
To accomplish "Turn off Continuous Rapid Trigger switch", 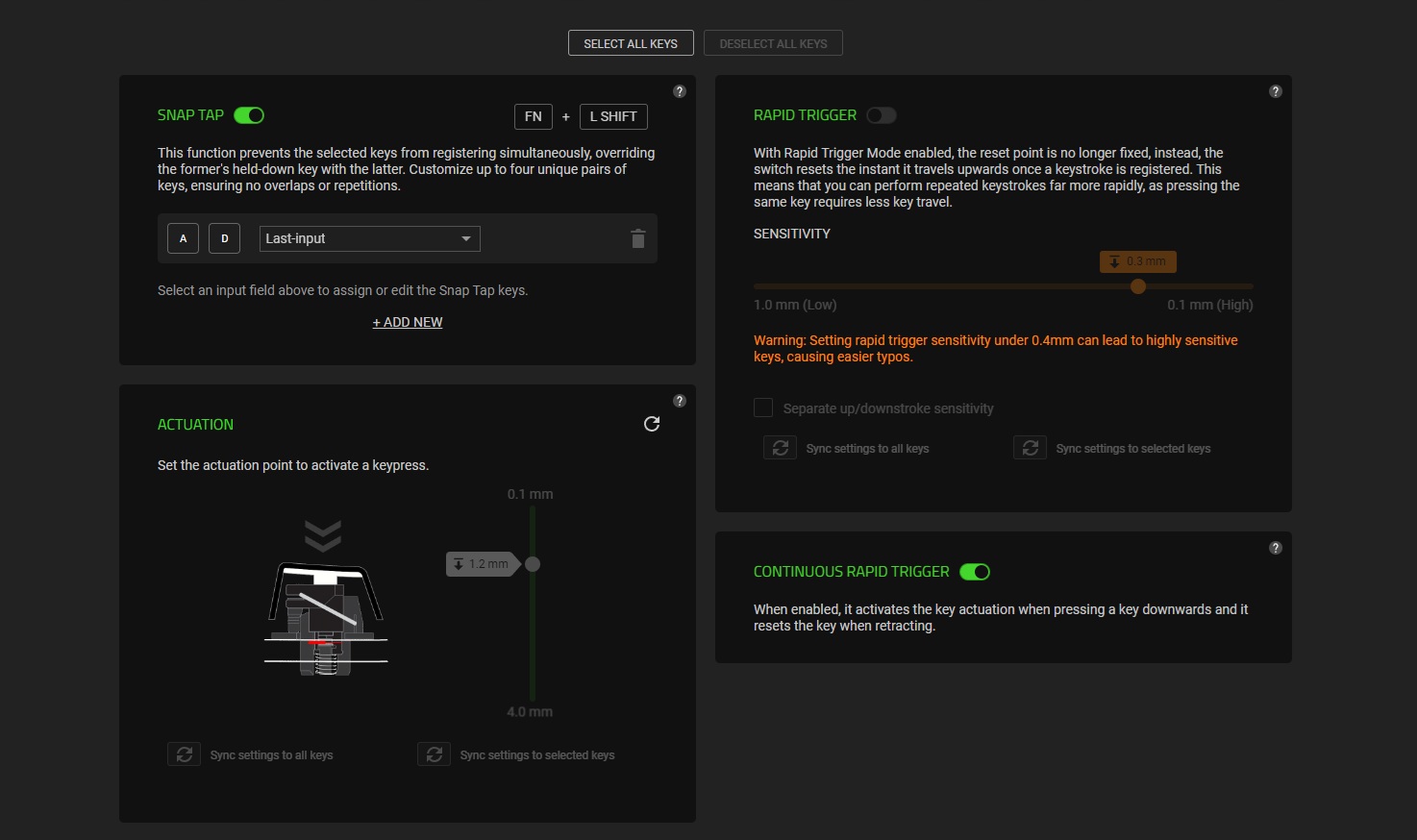I will click(975, 572).
